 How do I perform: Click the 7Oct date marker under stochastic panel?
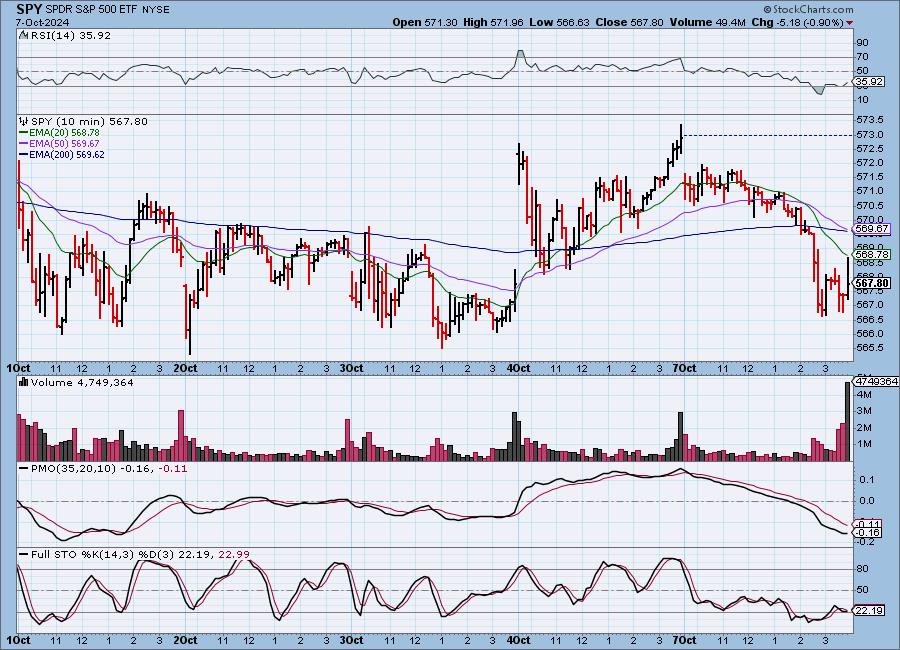(684, 640)
